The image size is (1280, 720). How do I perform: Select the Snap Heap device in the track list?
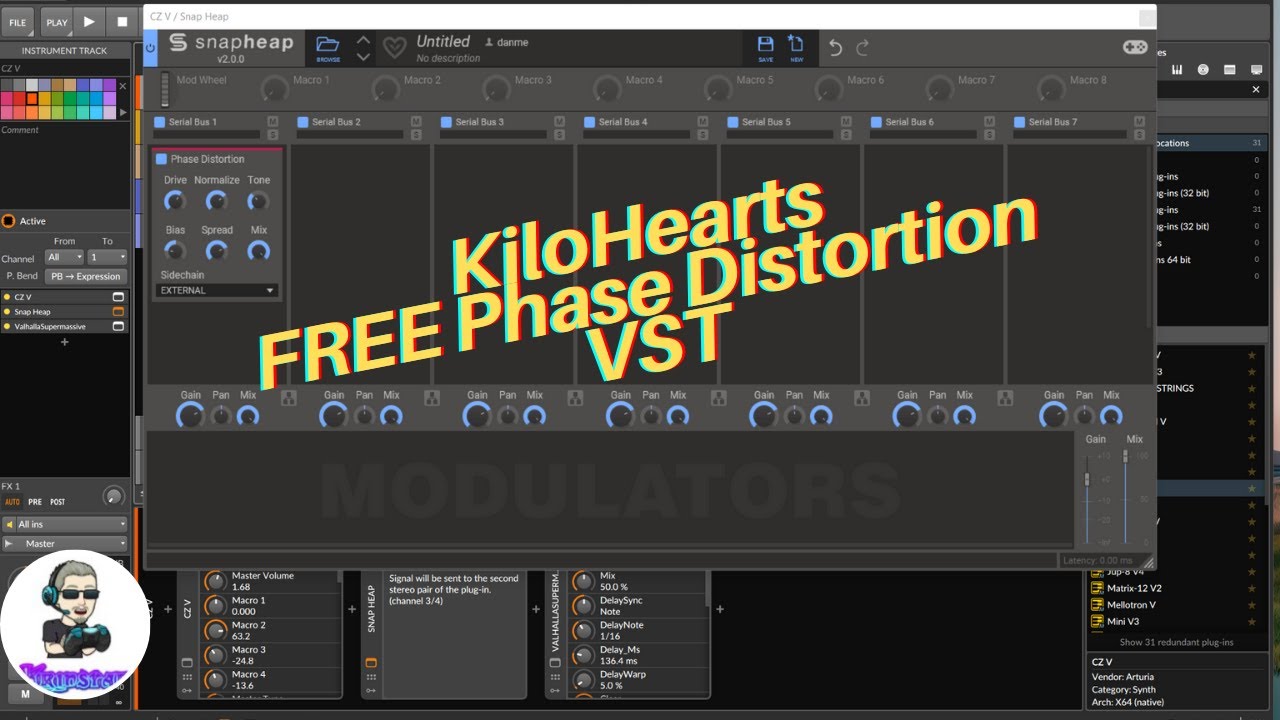click(56, 312)
